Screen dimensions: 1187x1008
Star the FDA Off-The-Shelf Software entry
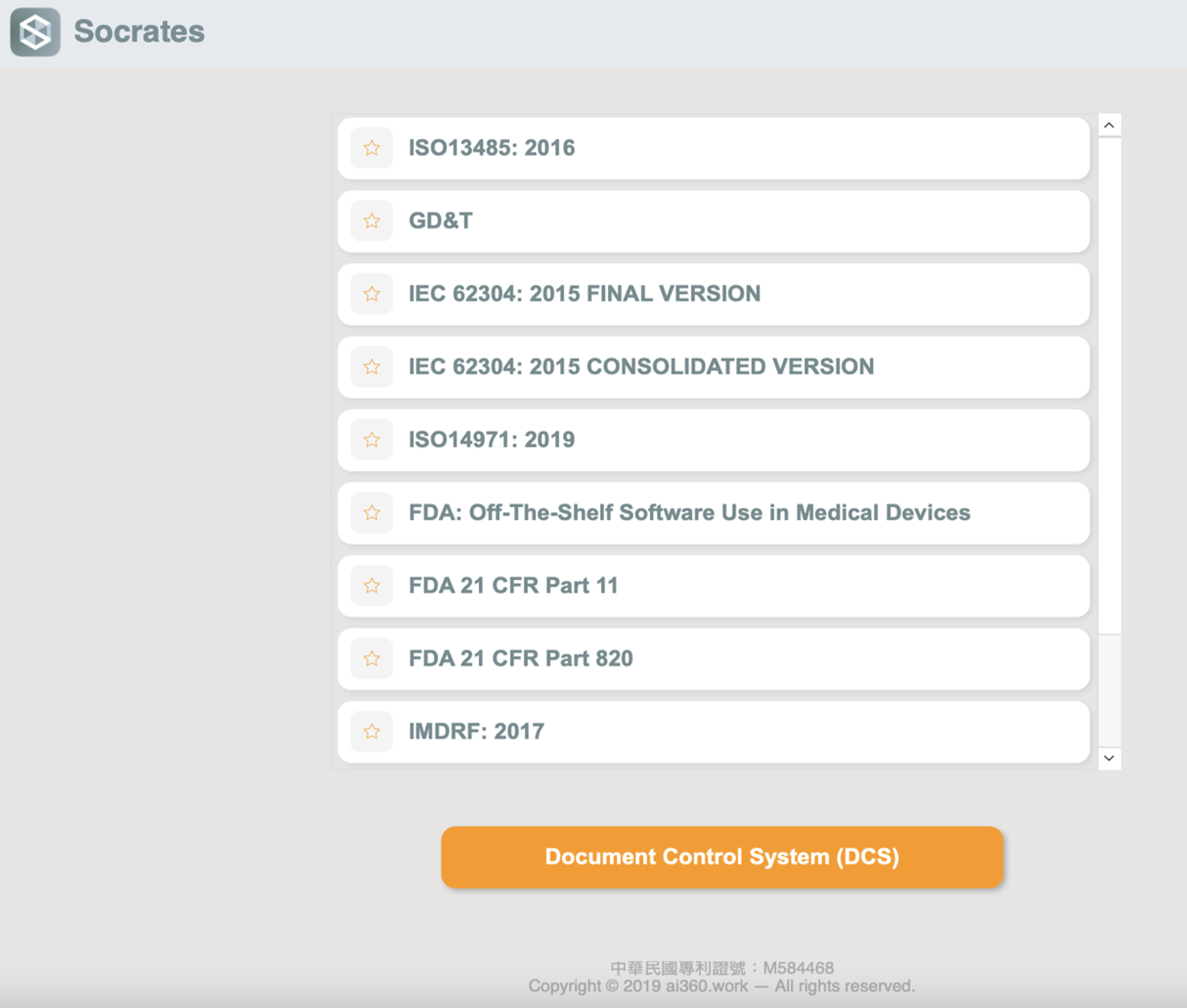point(372,513)
